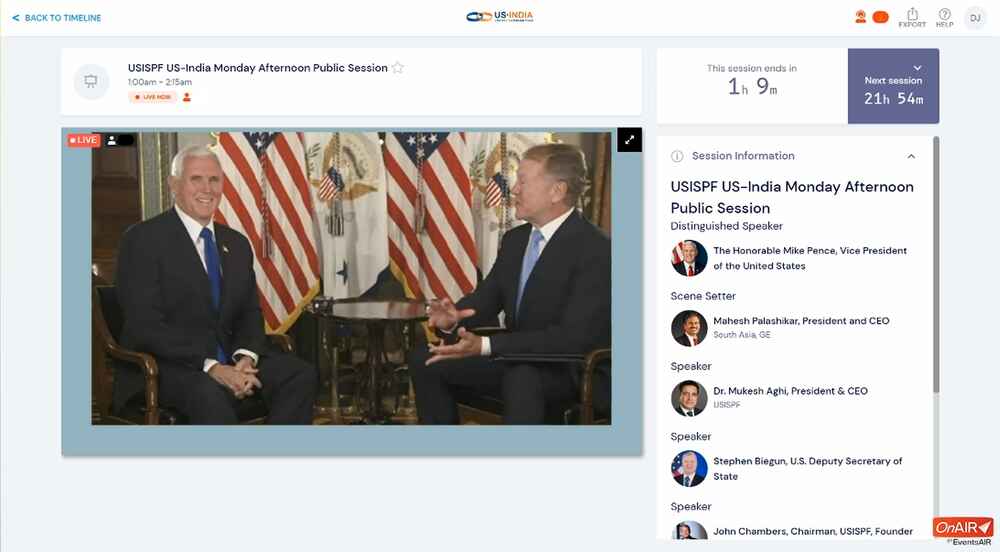Click the orange person icon under session time
The height and width of the screenshot is (552, 1000).
pyautogui.click(x=187, y=97)
